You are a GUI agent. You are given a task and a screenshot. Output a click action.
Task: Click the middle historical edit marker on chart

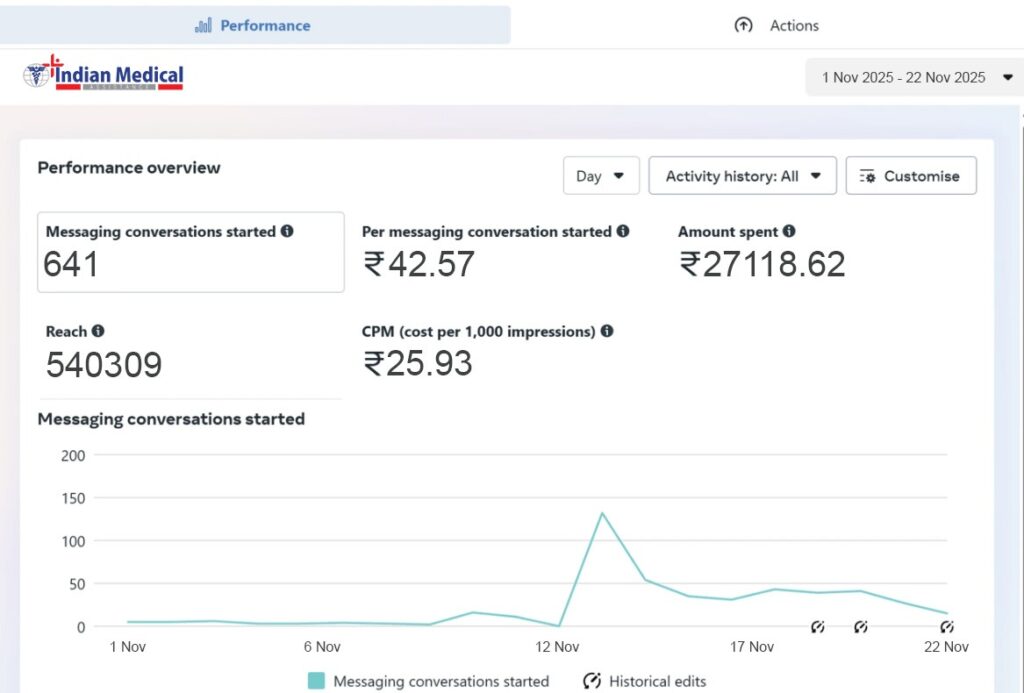coord(860,627)
